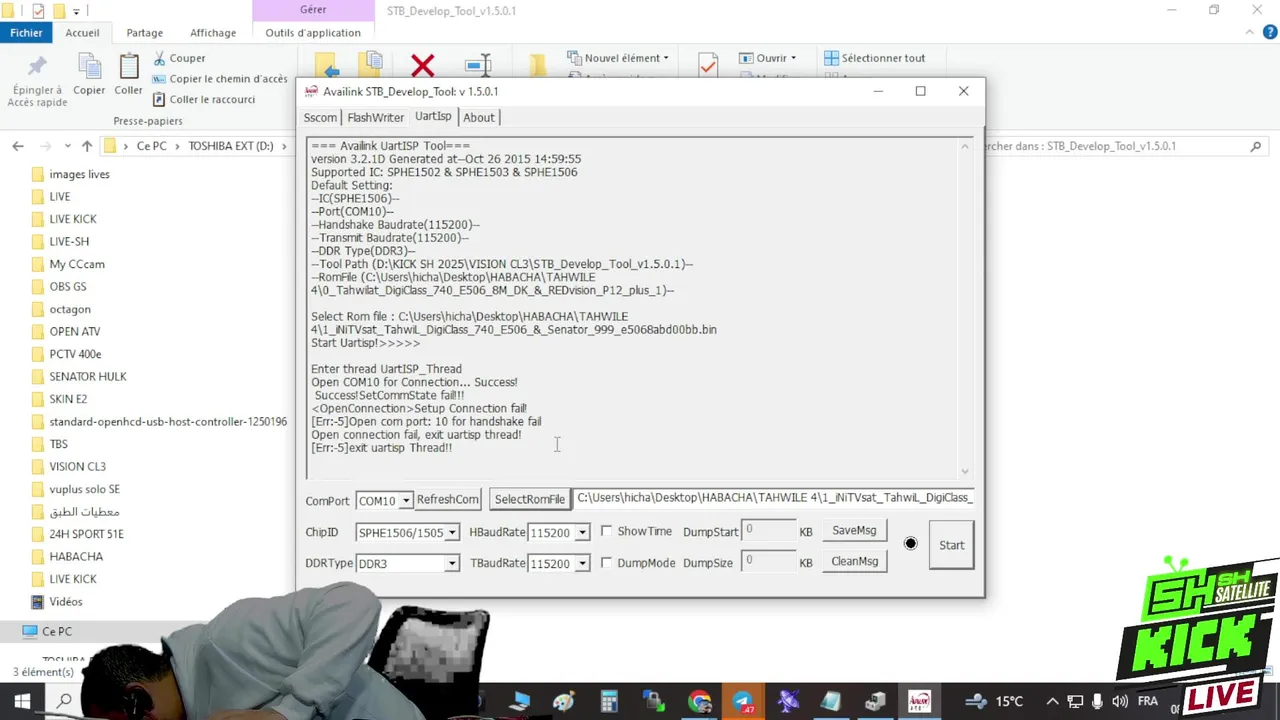
Task: Switch to the About tab
Action: pyautogui.click(x=478, y=117)
